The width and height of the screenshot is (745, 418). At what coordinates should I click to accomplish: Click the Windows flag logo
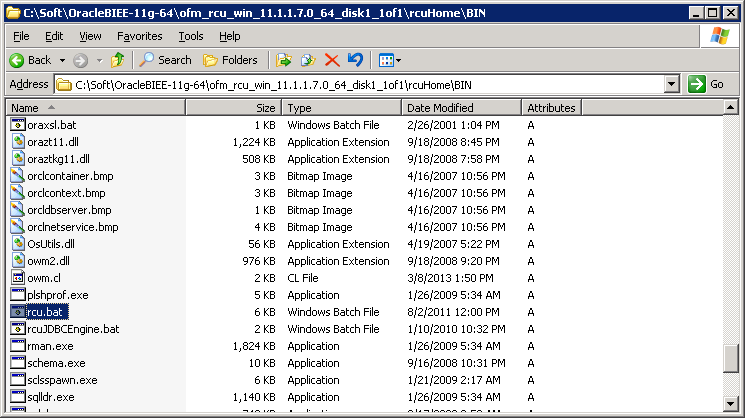(719, 36)
